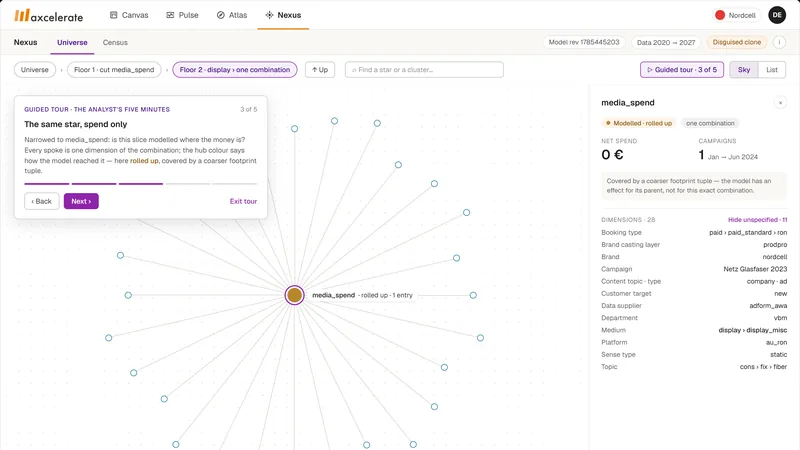Click the Topic value cons fix fiber
This screenshot has width=800, height=450.
coord(763,367)
